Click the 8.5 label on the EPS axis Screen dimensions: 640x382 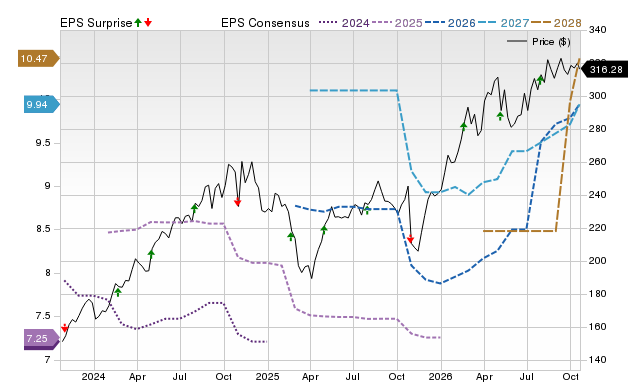(43, 229)
